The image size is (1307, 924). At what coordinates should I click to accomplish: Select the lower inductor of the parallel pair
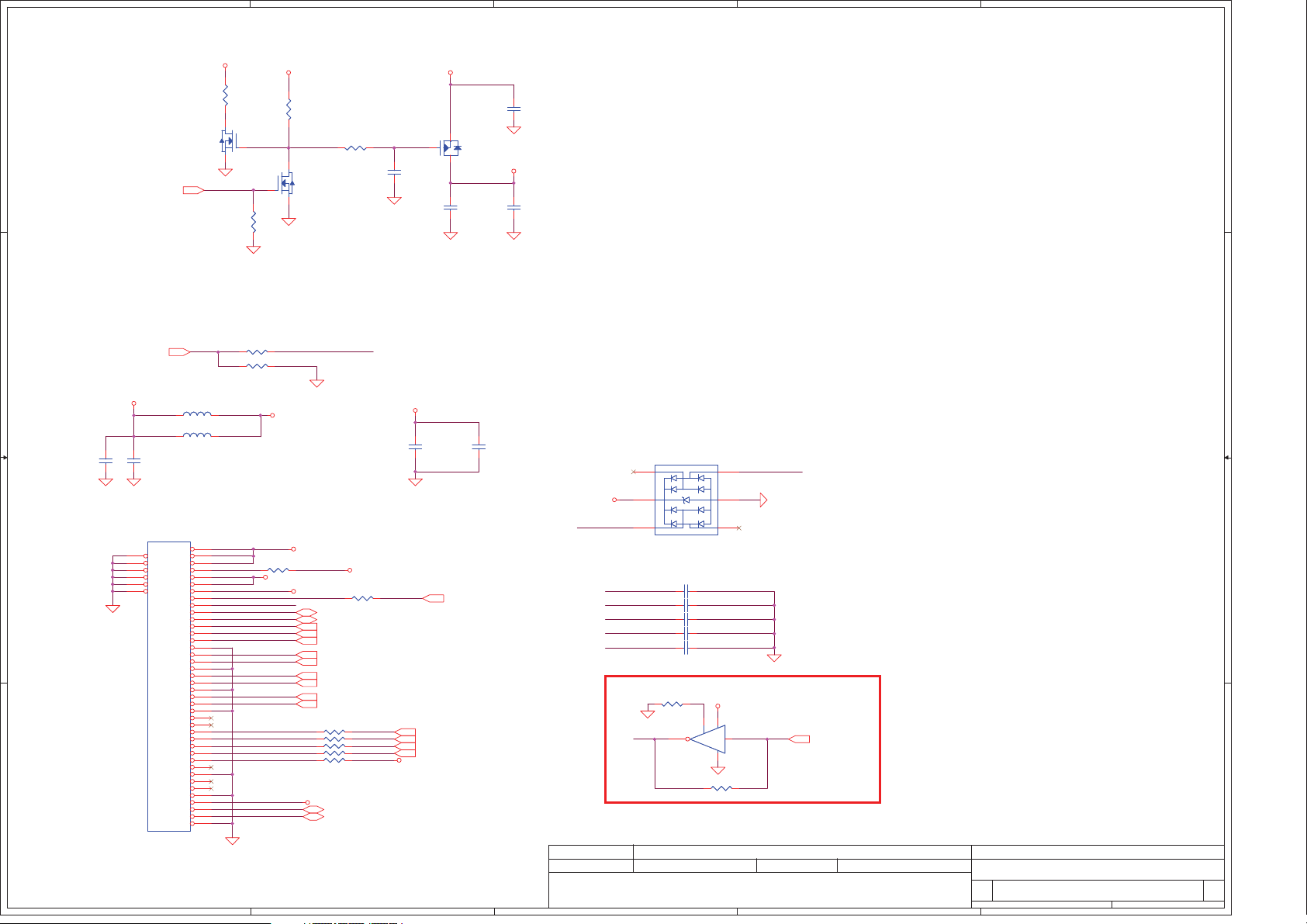click(197, 435)
